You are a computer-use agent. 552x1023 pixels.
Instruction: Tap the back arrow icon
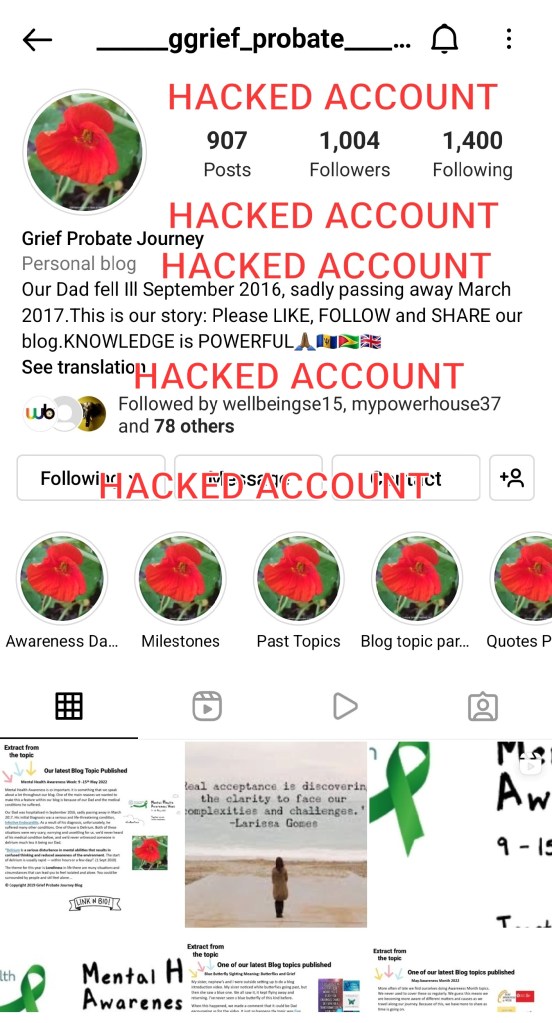37,40
